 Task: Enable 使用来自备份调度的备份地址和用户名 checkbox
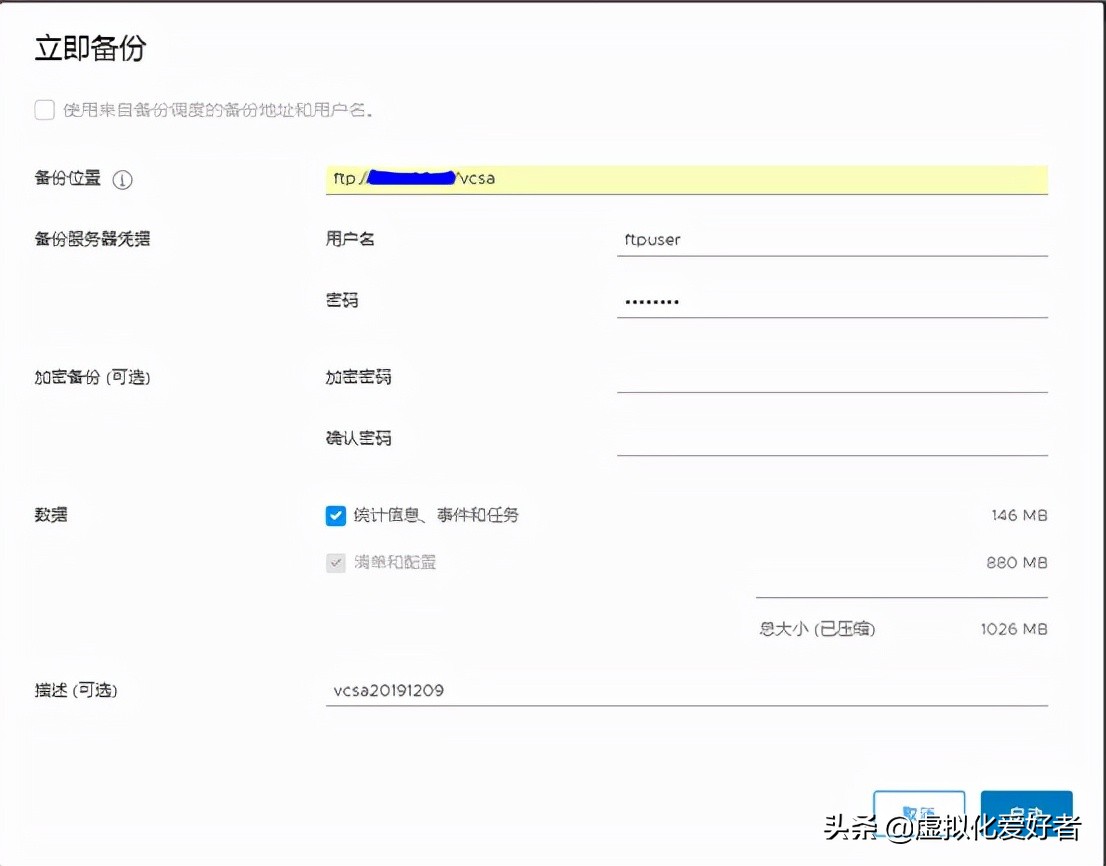pyautogui.click(x=44, y=111)
